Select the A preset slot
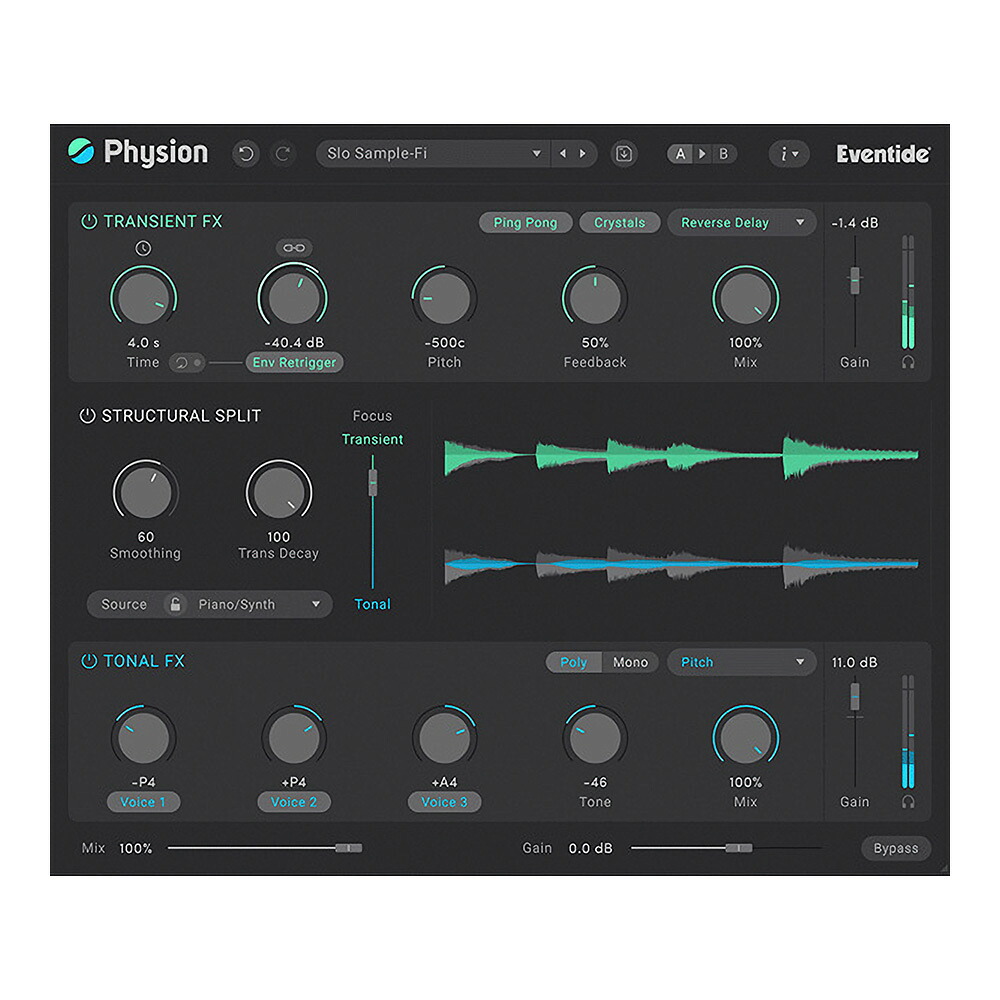The image size is (1000, 1000). point(680,154)
